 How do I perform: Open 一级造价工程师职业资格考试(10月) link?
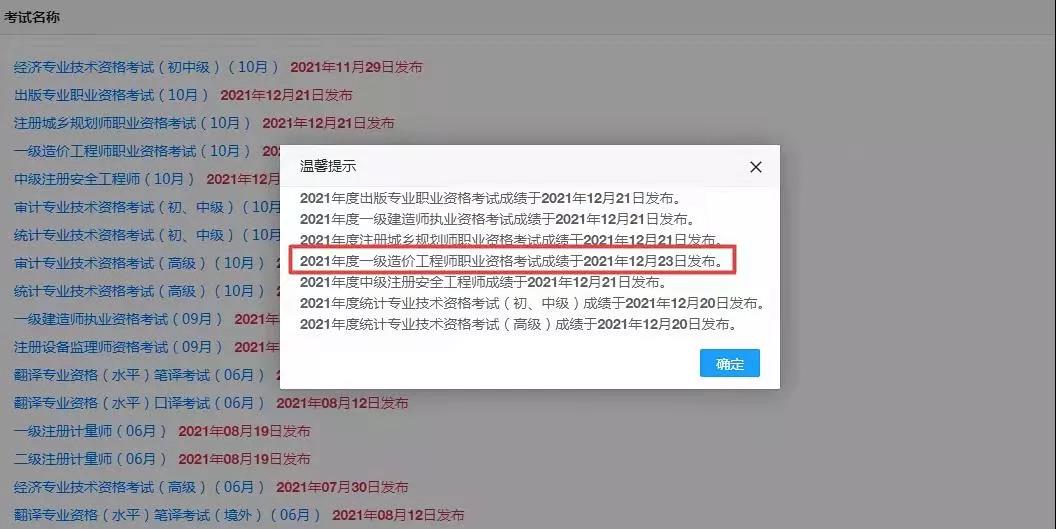pos(132,151)
